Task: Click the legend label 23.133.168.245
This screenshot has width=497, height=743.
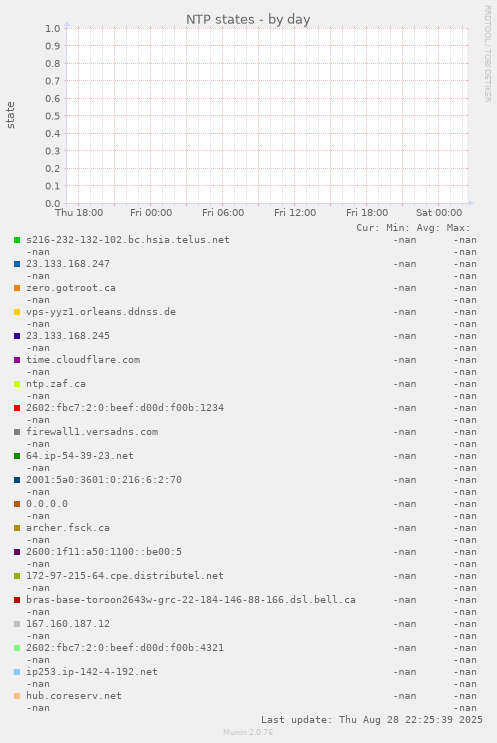Action: (68, 335)
